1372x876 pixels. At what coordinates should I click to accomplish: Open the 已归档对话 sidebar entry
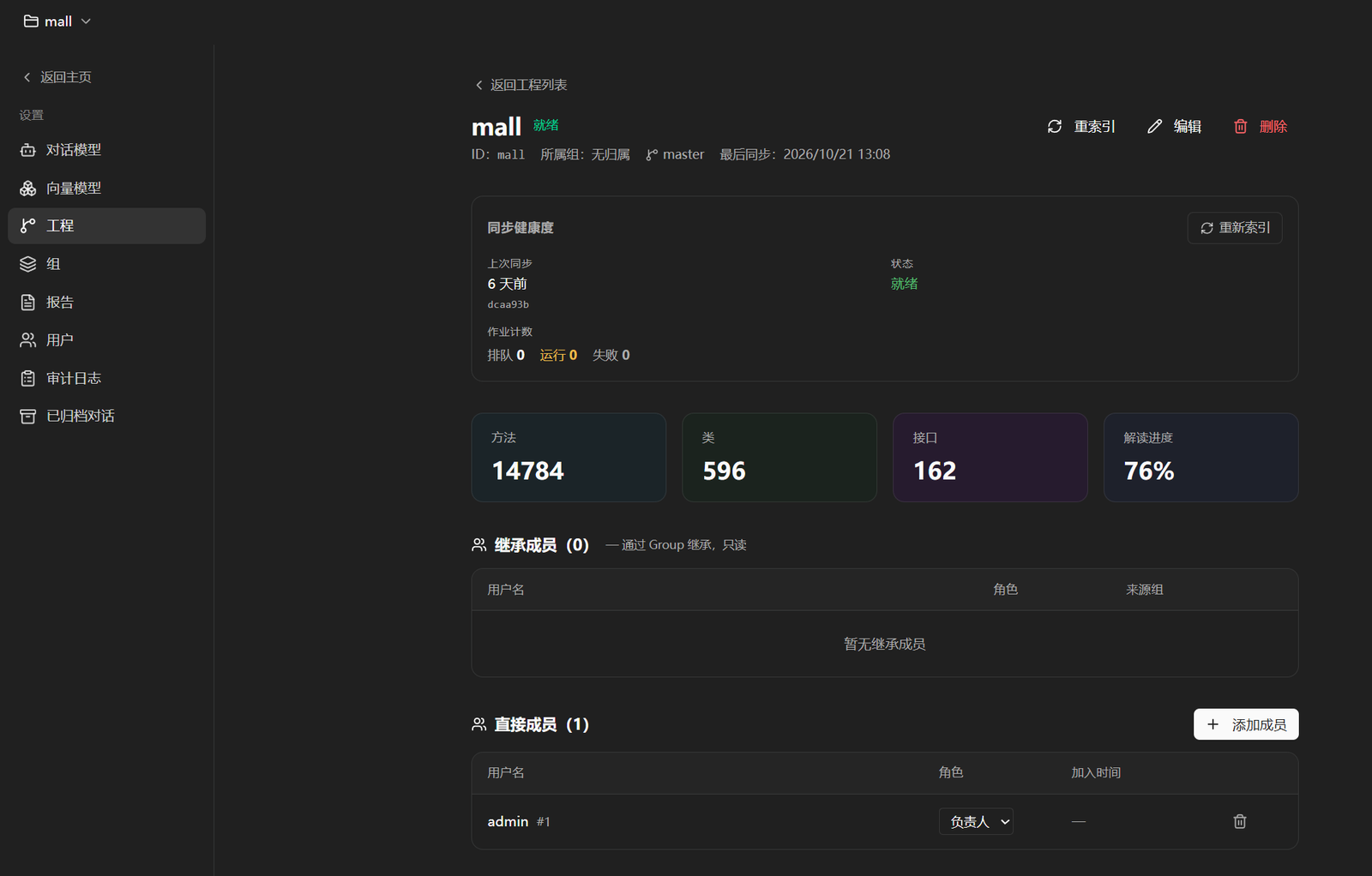click(x=106, y=416)
